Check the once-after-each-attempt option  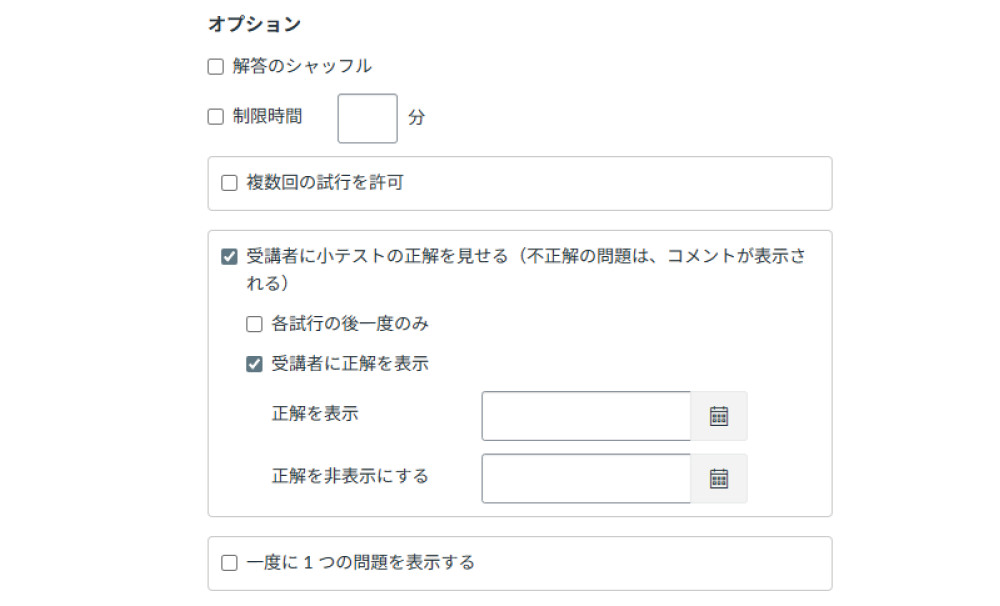click(x=253, y=323)
